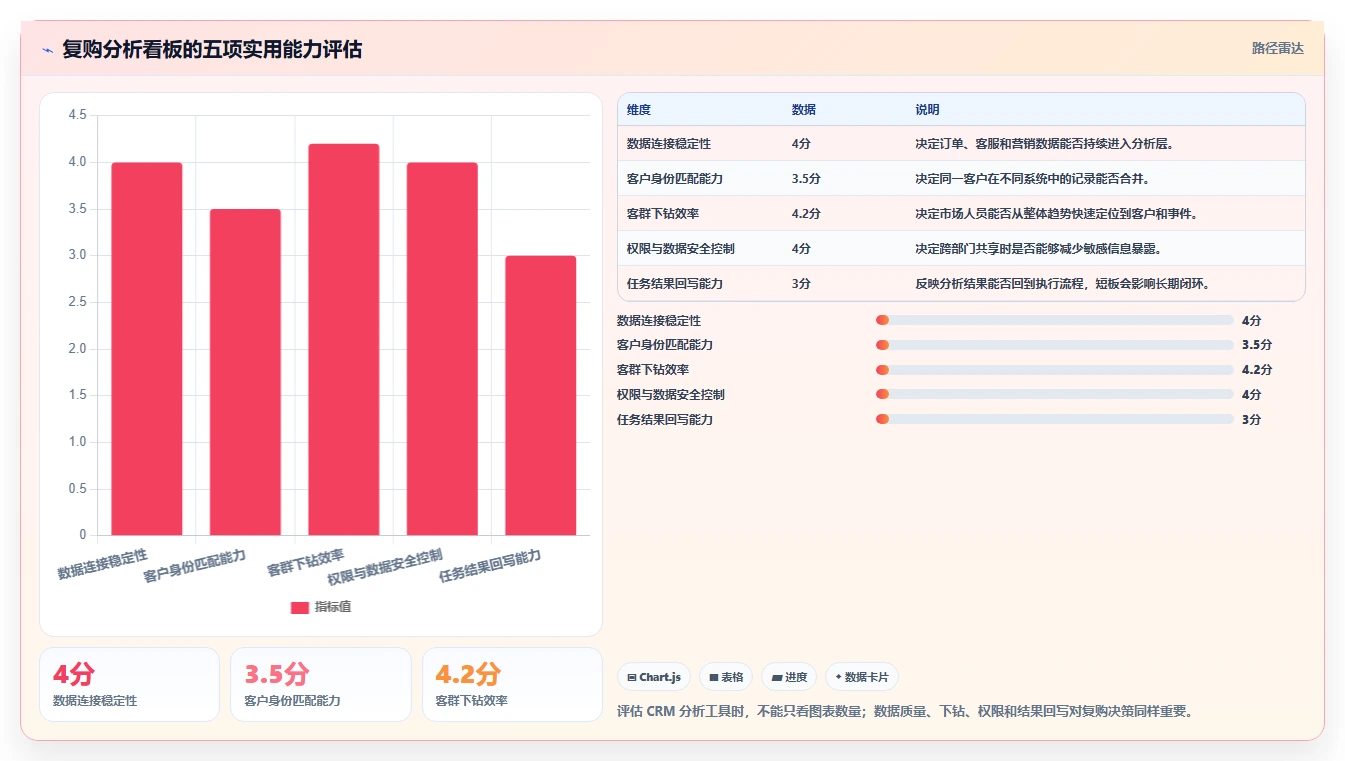Click the 数据连接稳定性 progress bar

1054,320
